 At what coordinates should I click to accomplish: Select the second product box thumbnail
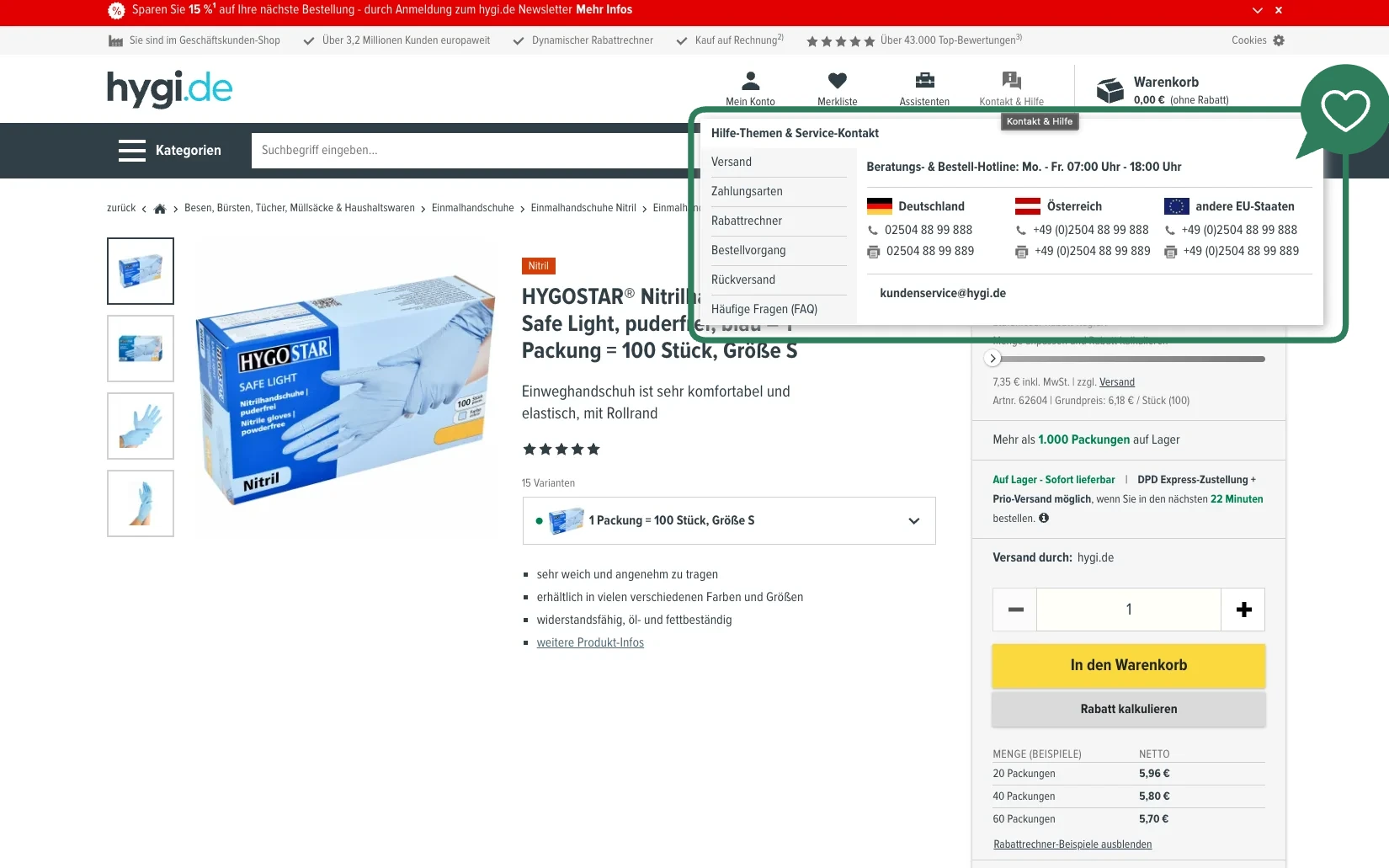[x=141, y=349]
